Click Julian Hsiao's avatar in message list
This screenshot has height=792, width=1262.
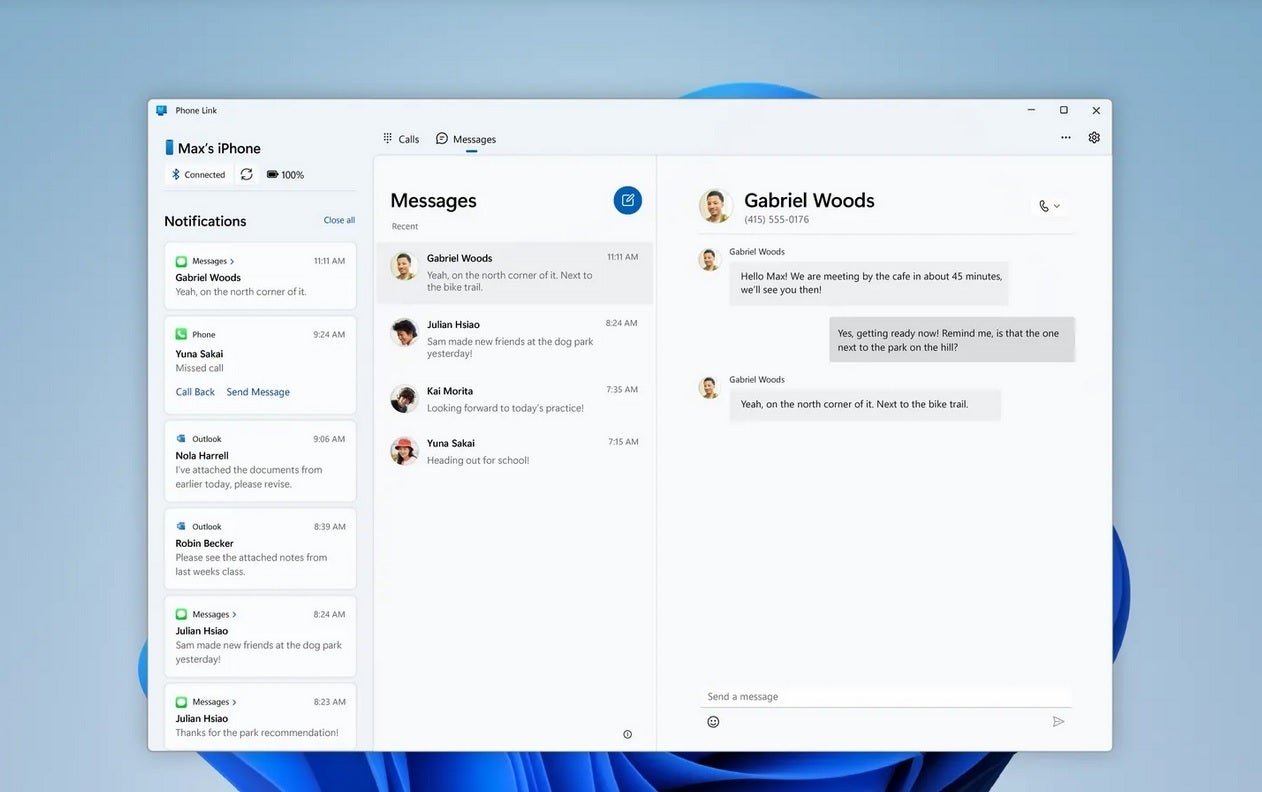(404, 332)
